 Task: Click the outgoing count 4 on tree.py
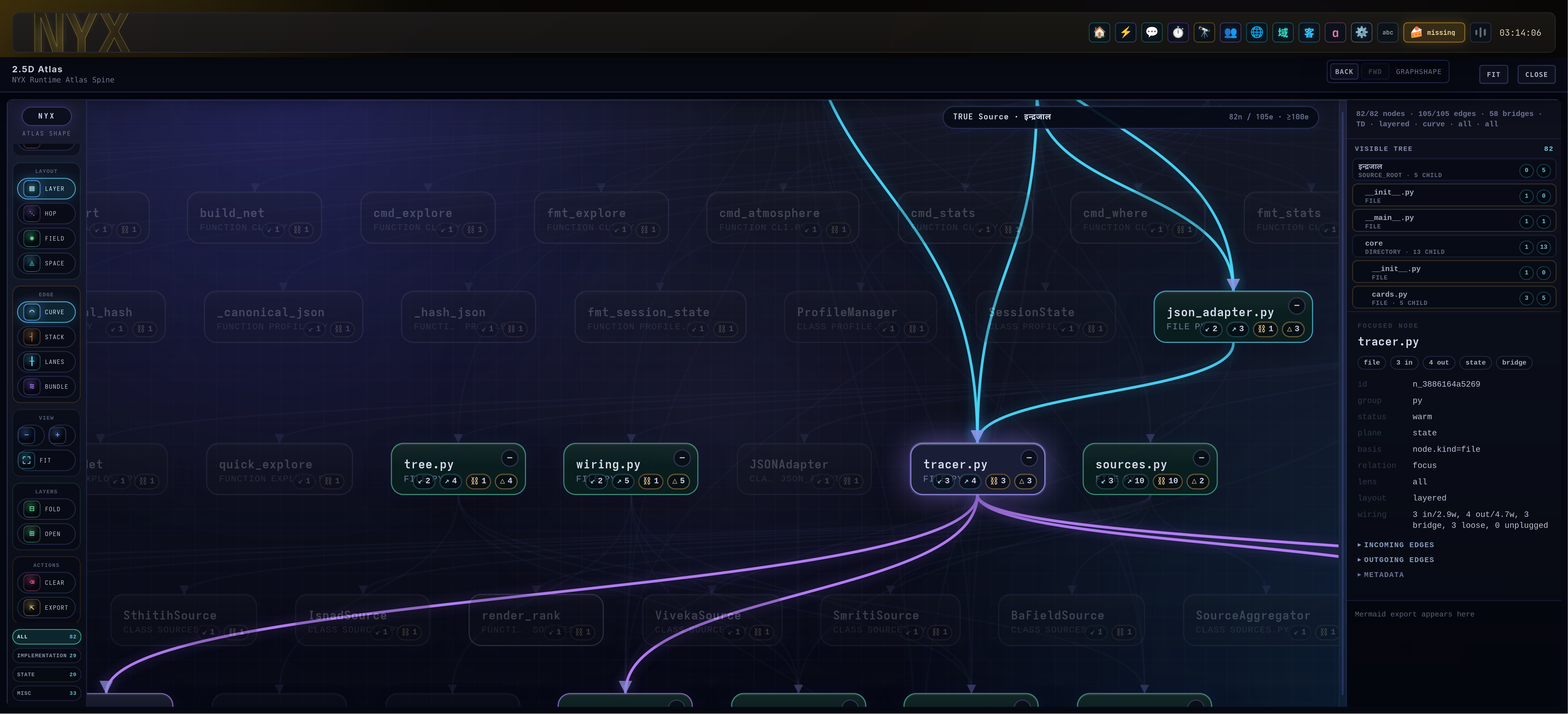[450, 481]
